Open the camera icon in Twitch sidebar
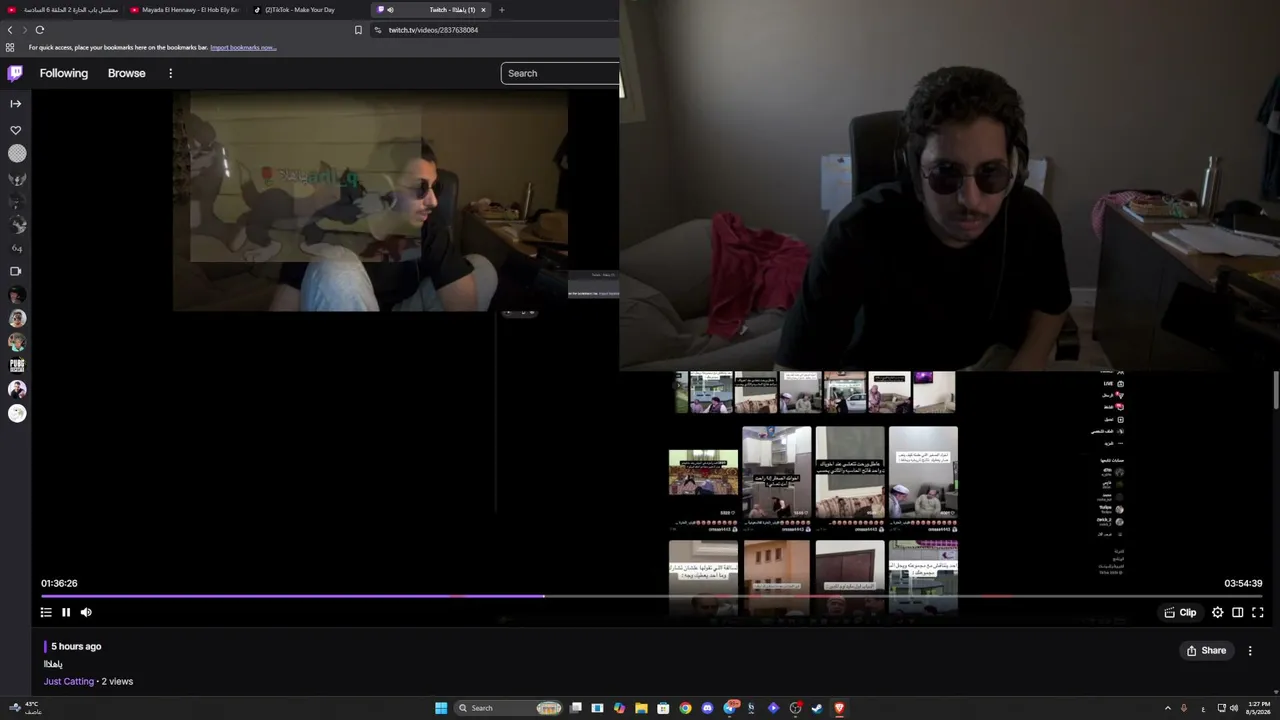 (x=15, y=271)
